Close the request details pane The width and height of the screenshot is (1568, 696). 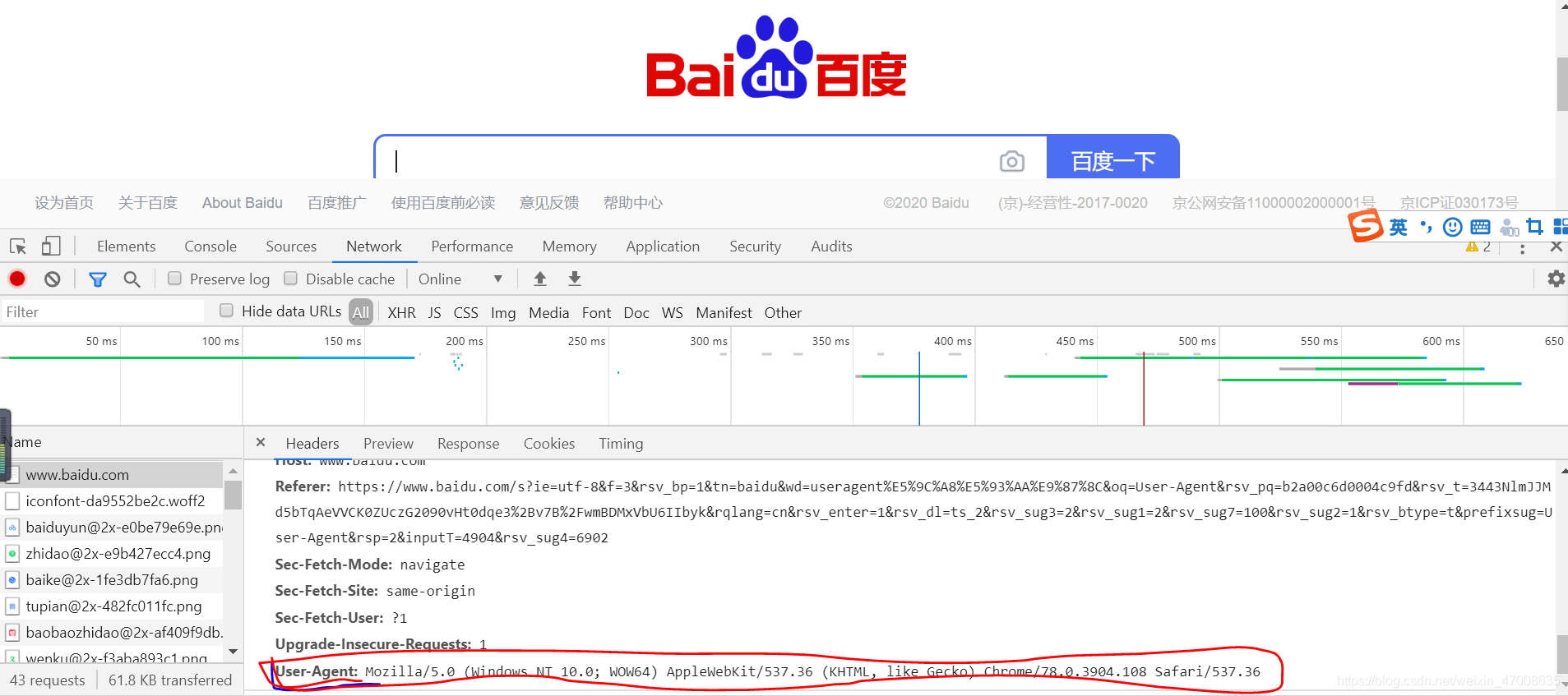[261, 442]
